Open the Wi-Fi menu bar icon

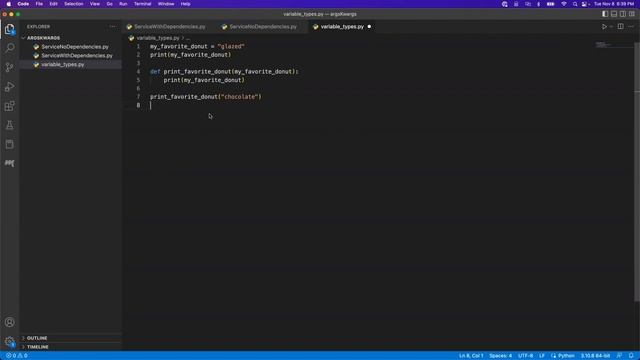tap(564, 4)
